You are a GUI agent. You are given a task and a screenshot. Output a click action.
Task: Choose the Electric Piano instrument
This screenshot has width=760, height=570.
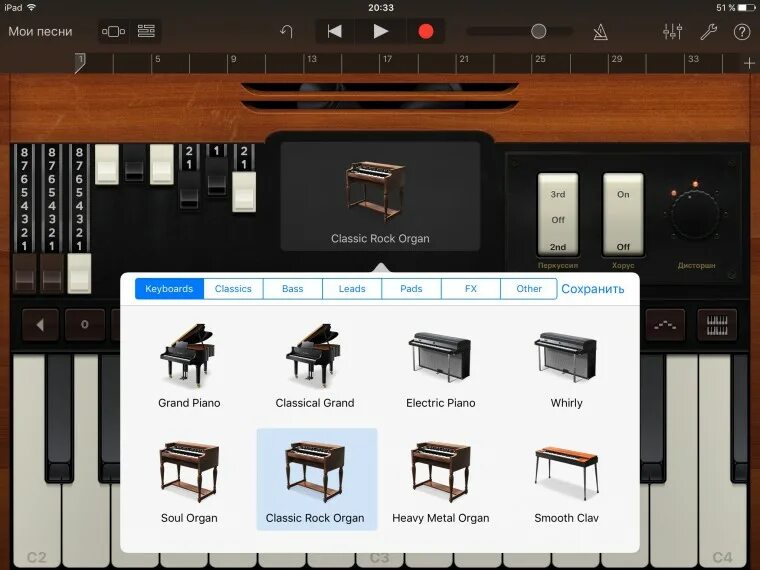click(x=441, y=366)
